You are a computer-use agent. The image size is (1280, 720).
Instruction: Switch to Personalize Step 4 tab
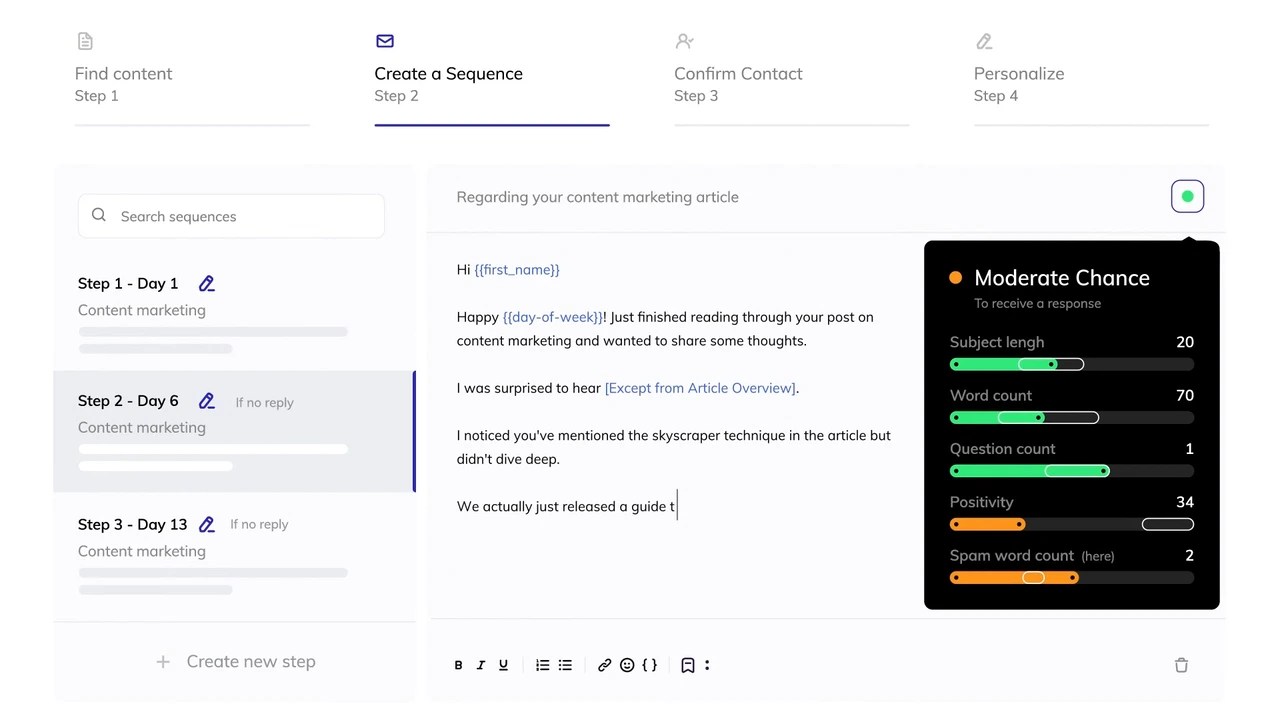click(1092, 80)
